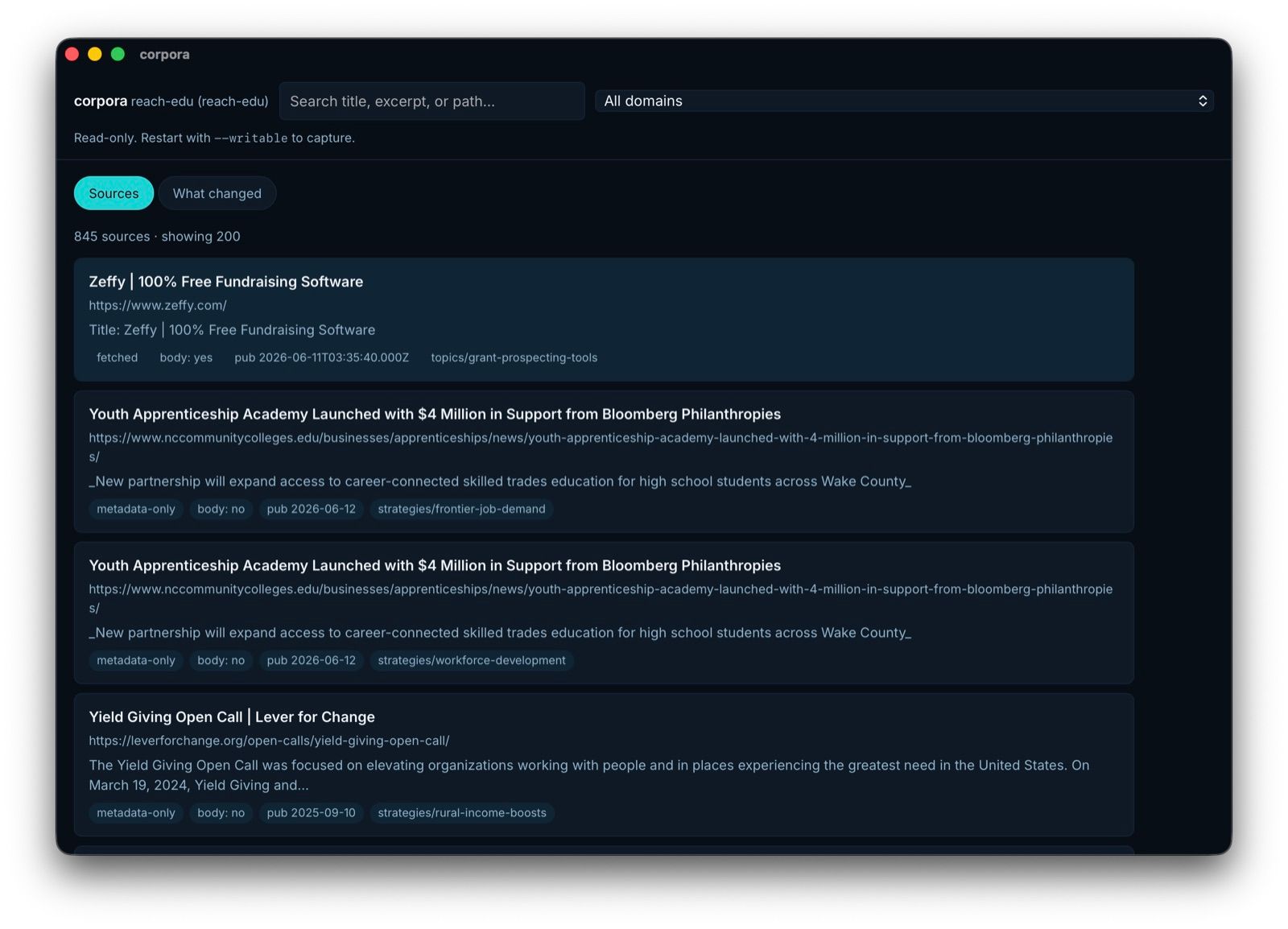The width and height of the screenshot is (1288, 929).
Task: Click the Title: Zeffy excerpt line
Action: (x=232, y=330)
